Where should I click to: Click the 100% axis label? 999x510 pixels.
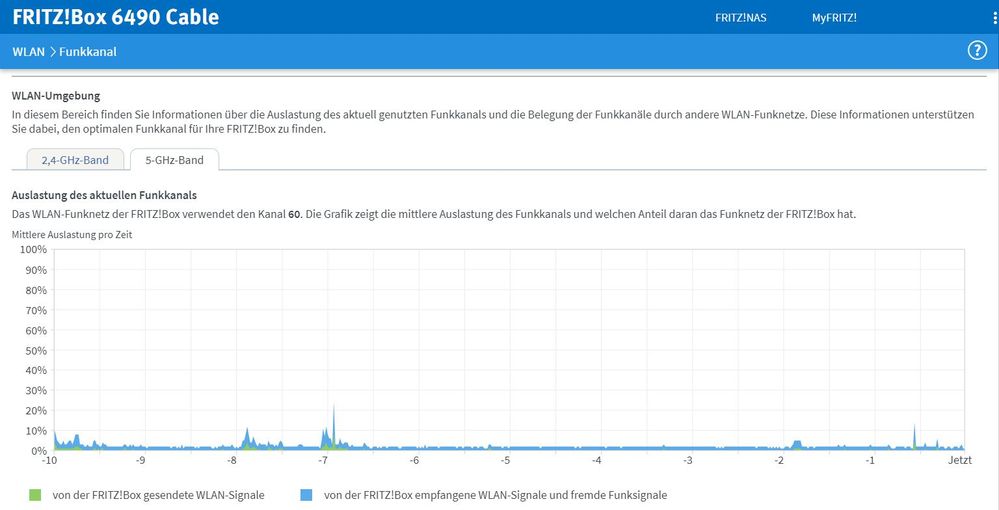34,249
